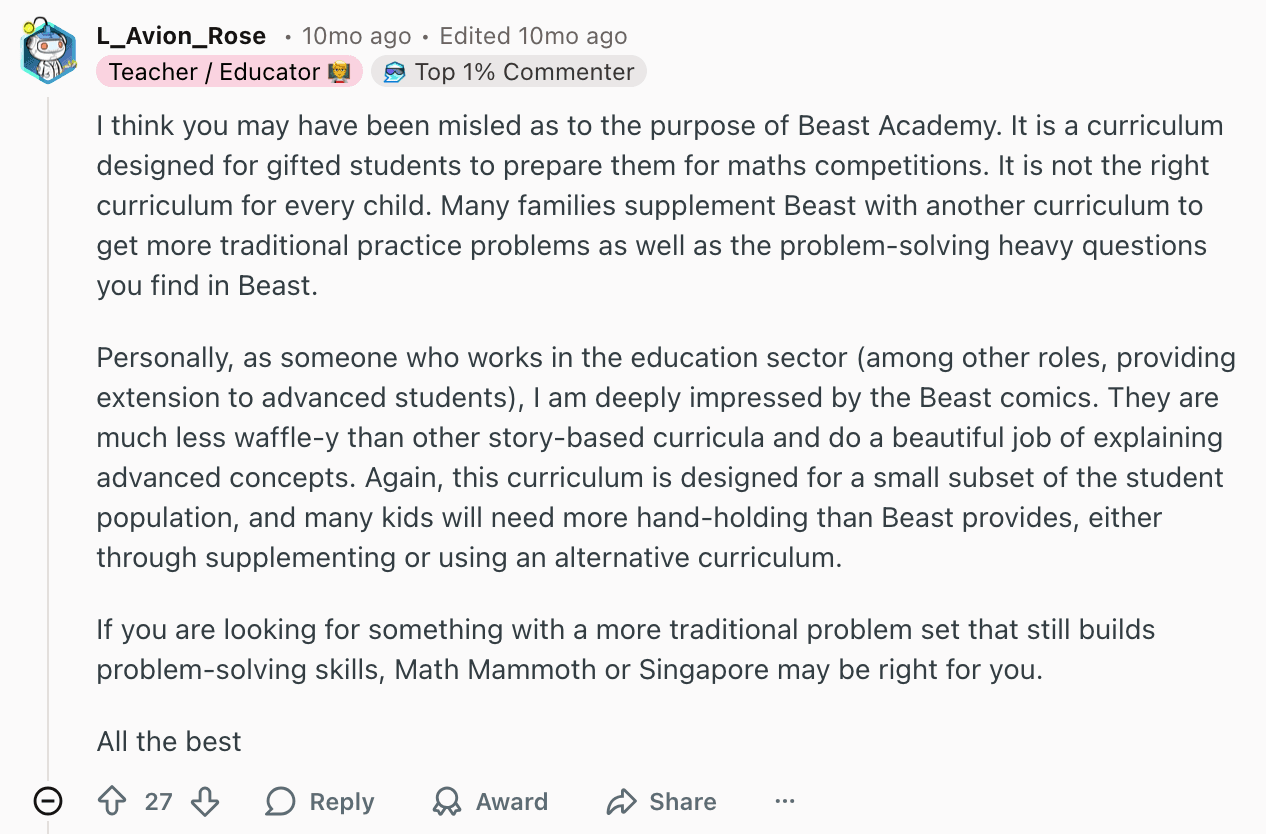The width and height of the screenshot is (1266, 834).
Task: Open the Top 1% Commenter badge
Action: (x=509, y=71)
